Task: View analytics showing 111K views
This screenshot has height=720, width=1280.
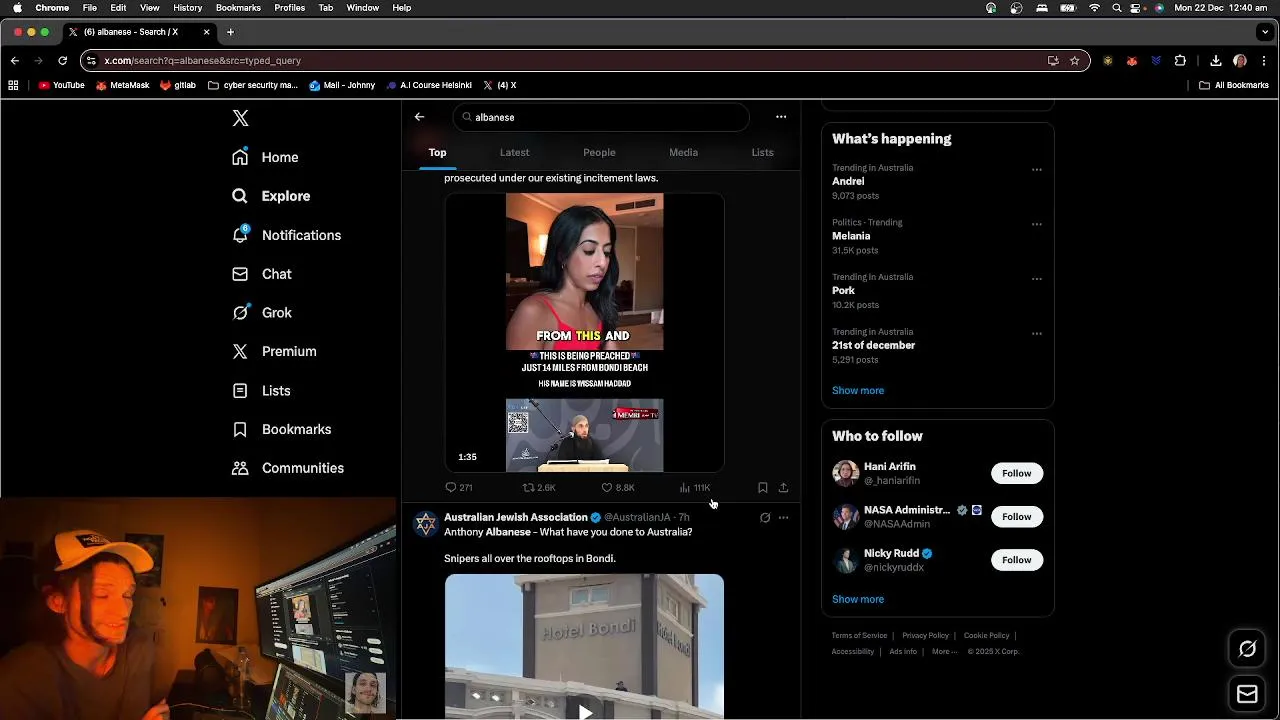Action: tap(695, 488)
